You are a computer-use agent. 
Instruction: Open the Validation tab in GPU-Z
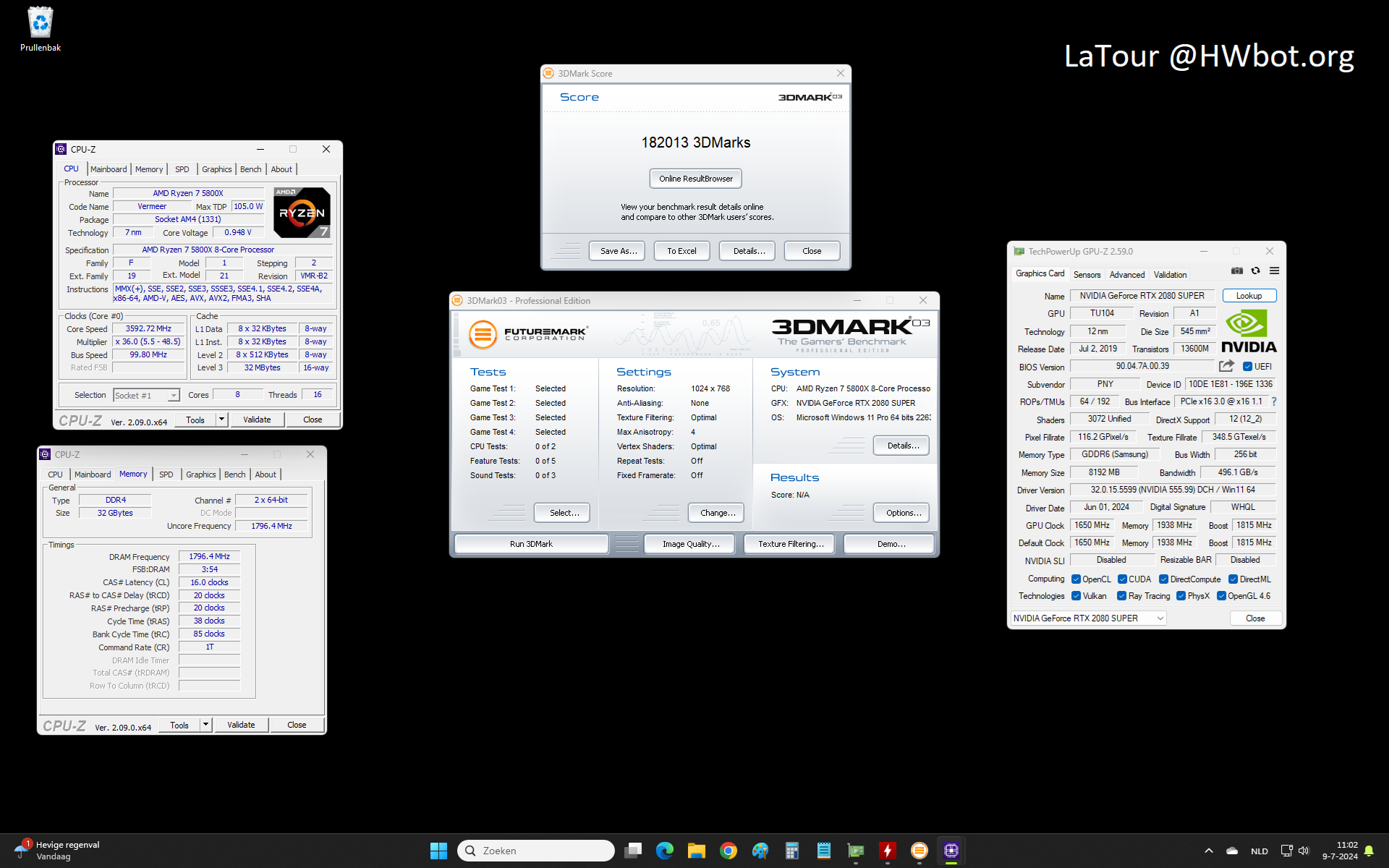click(x=1170, y=275)
